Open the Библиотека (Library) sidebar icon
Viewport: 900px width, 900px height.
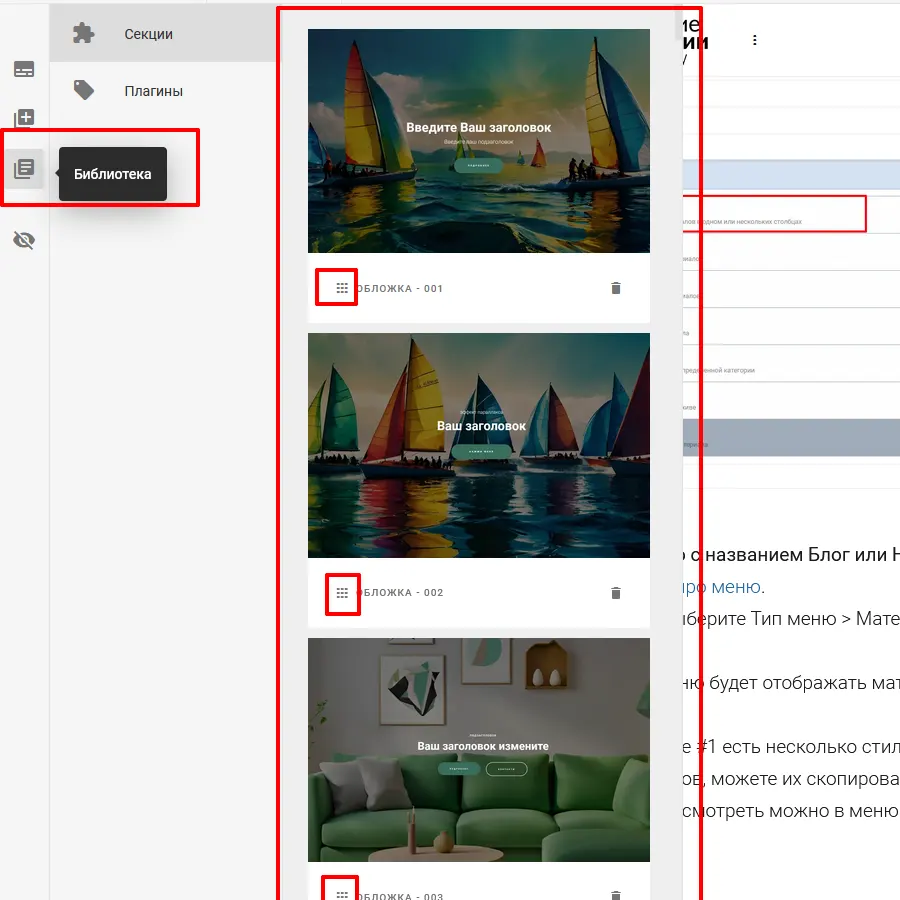[25, 169]
